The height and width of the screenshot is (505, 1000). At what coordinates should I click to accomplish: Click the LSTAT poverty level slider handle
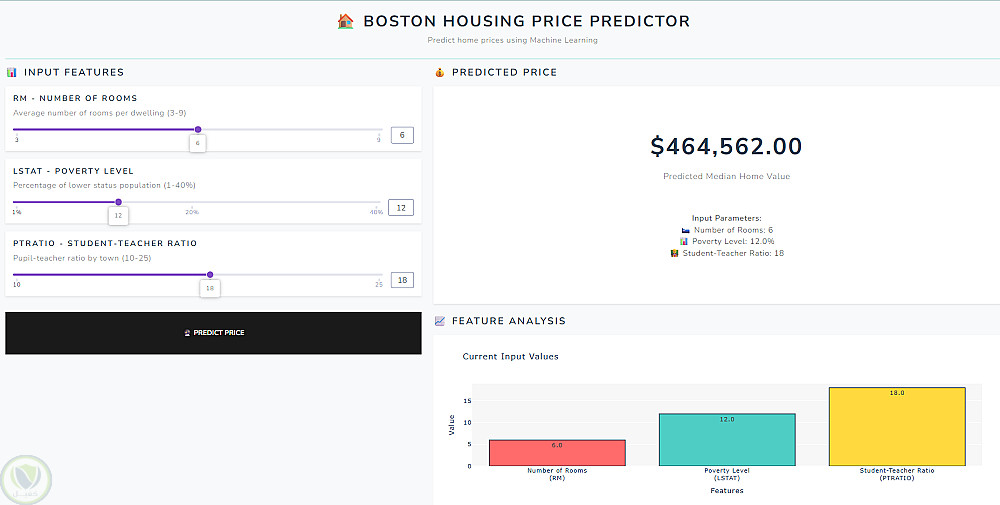click(118, 202)
